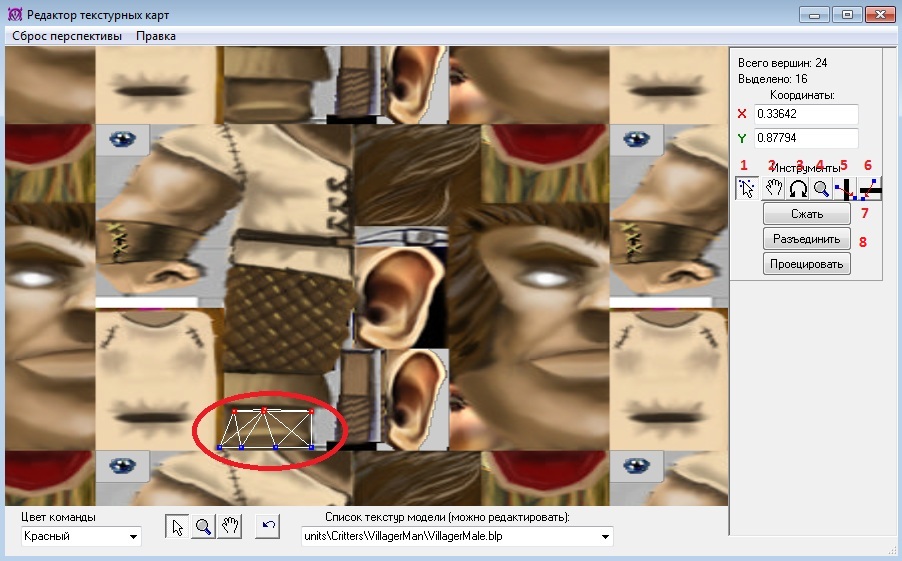Screen dimensions: 902x561
Task: Minimize the Редактор текстурных карт window
Action: pos(814,14)
